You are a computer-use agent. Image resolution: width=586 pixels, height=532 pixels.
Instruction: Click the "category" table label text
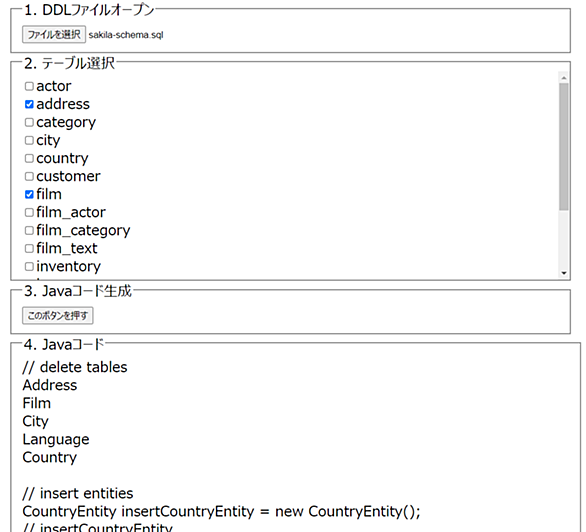click(x=66, y=123)
